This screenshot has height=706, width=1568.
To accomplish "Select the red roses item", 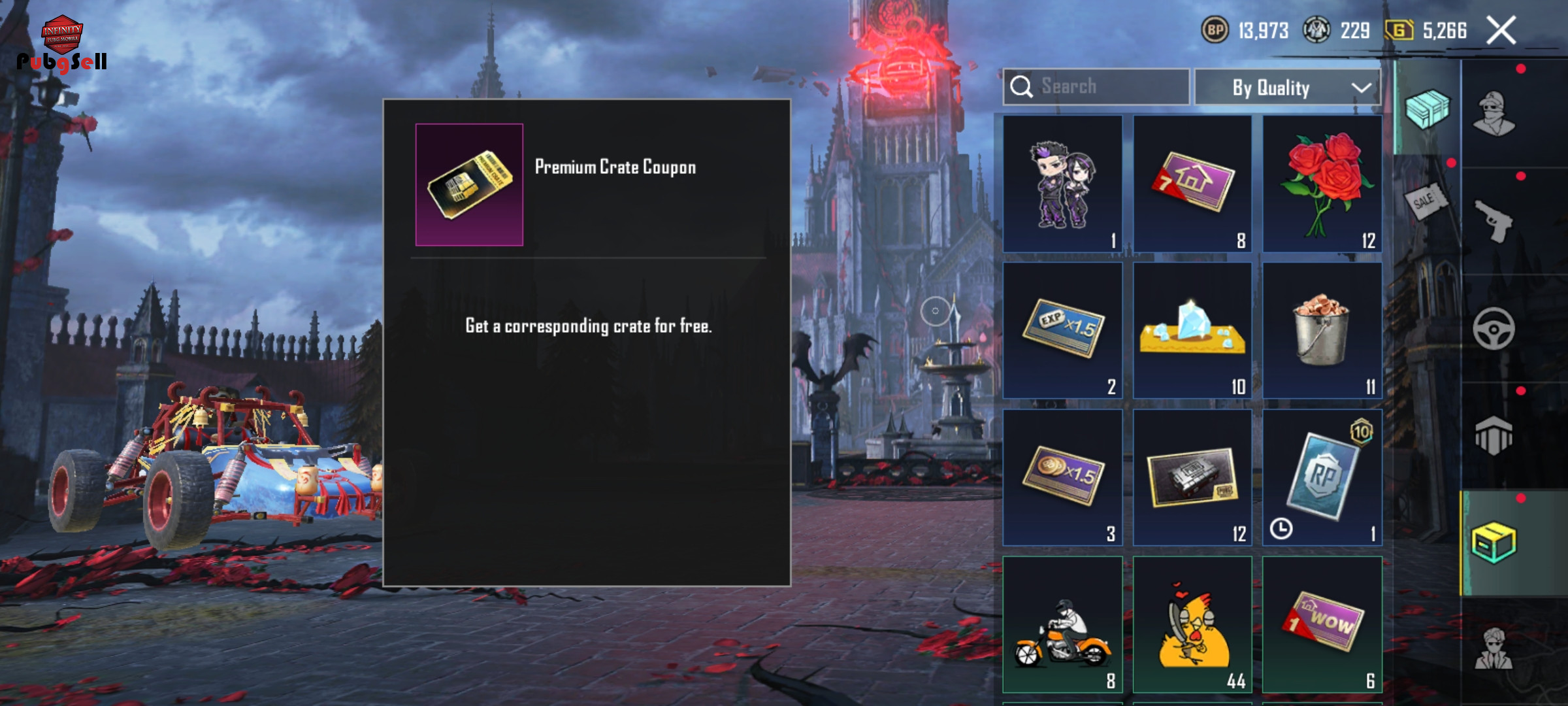I will click(1322, 184).
